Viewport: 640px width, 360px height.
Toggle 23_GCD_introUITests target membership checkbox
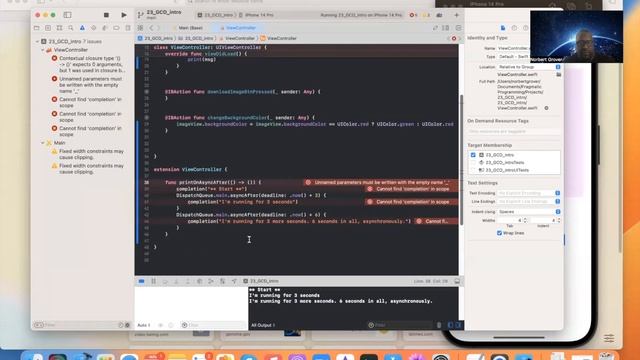[473, 170]
